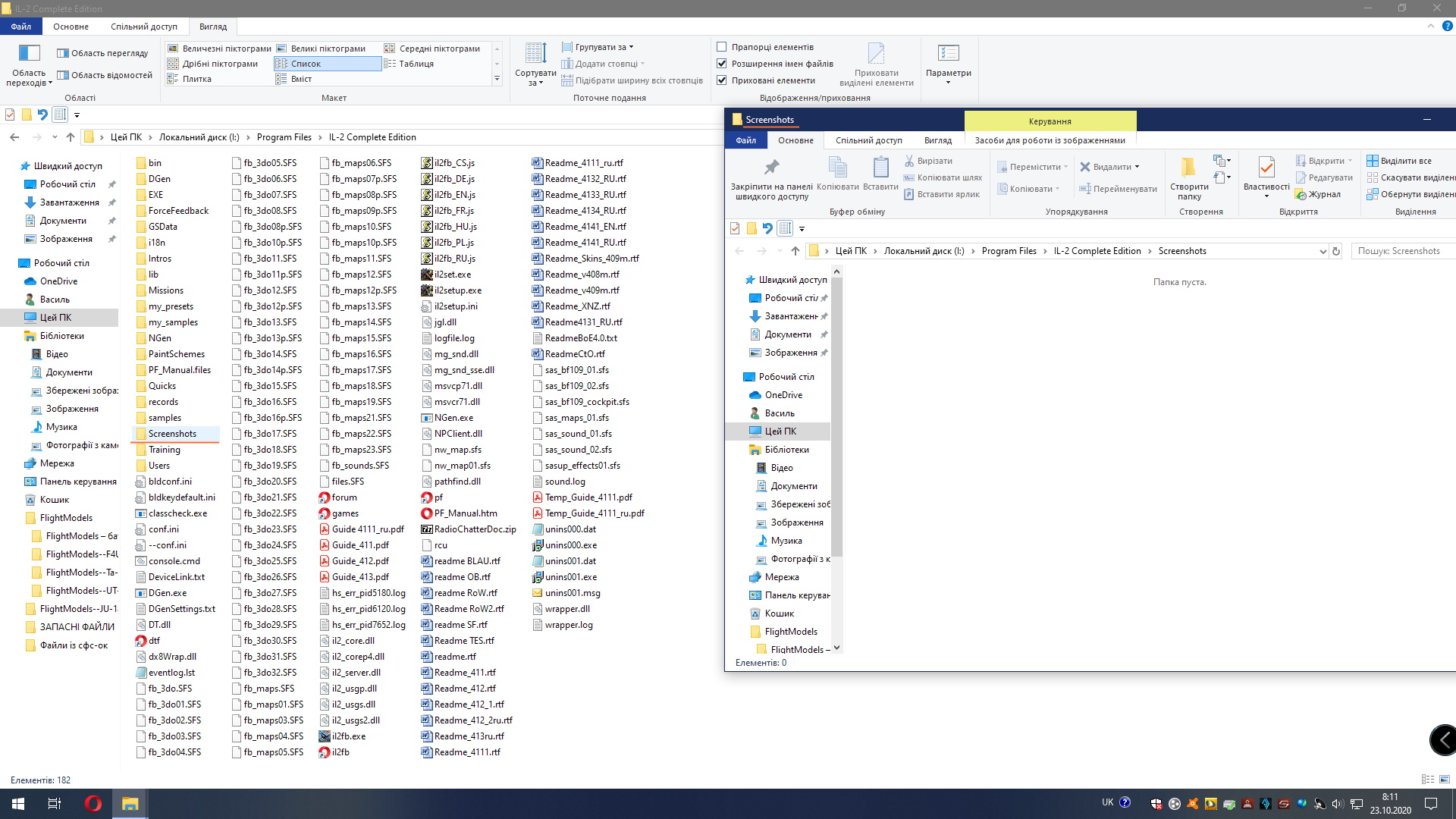Screen dimensions: 1456x819
Task: Open the Picture Tools tab in Screenshots window
Action: click(1050, 140)
